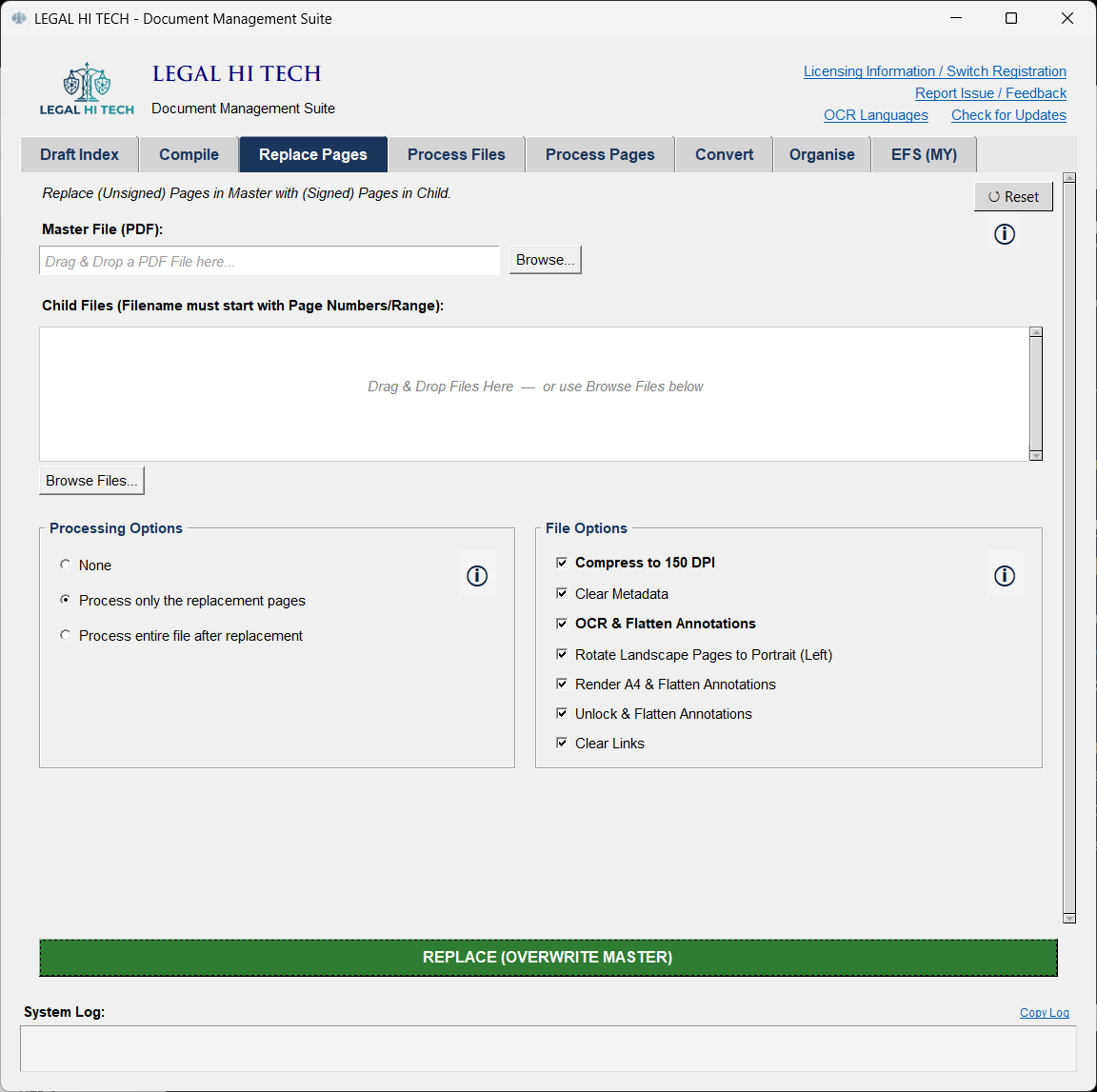Image resolution: width=1097 pixels, height=1092 pixels.
Task: Click the main panel scrollbar down arrow
Action: [x=1069, y=918]
